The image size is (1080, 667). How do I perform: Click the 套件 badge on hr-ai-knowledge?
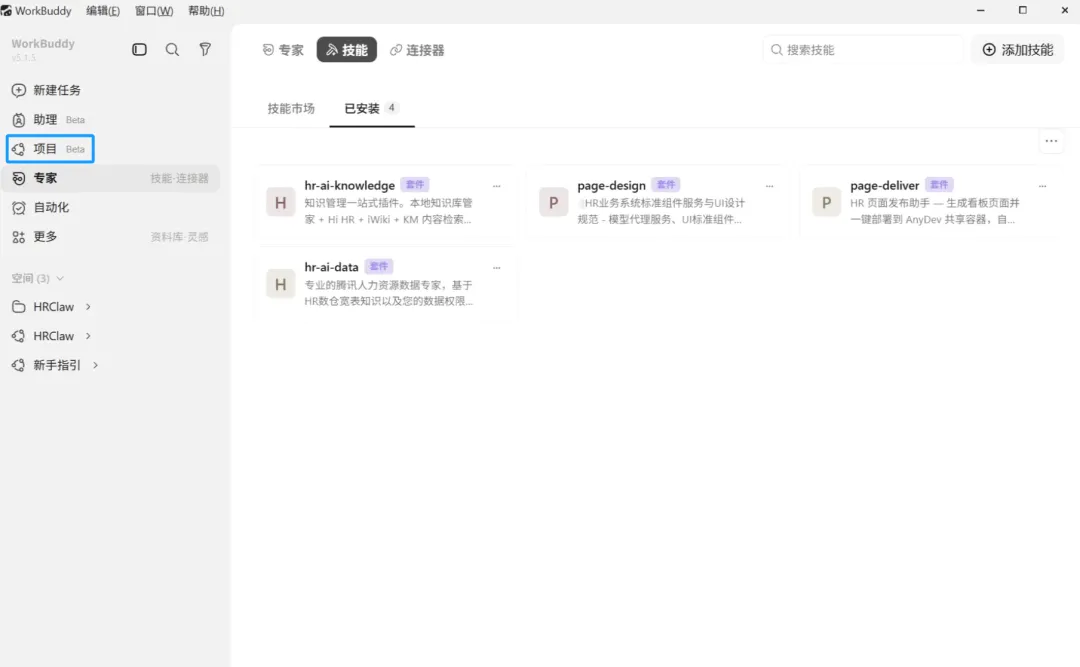415,185
